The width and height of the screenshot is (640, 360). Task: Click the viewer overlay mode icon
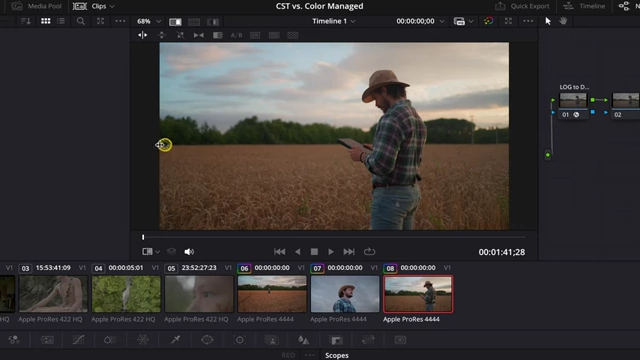(x=147, y=252)
